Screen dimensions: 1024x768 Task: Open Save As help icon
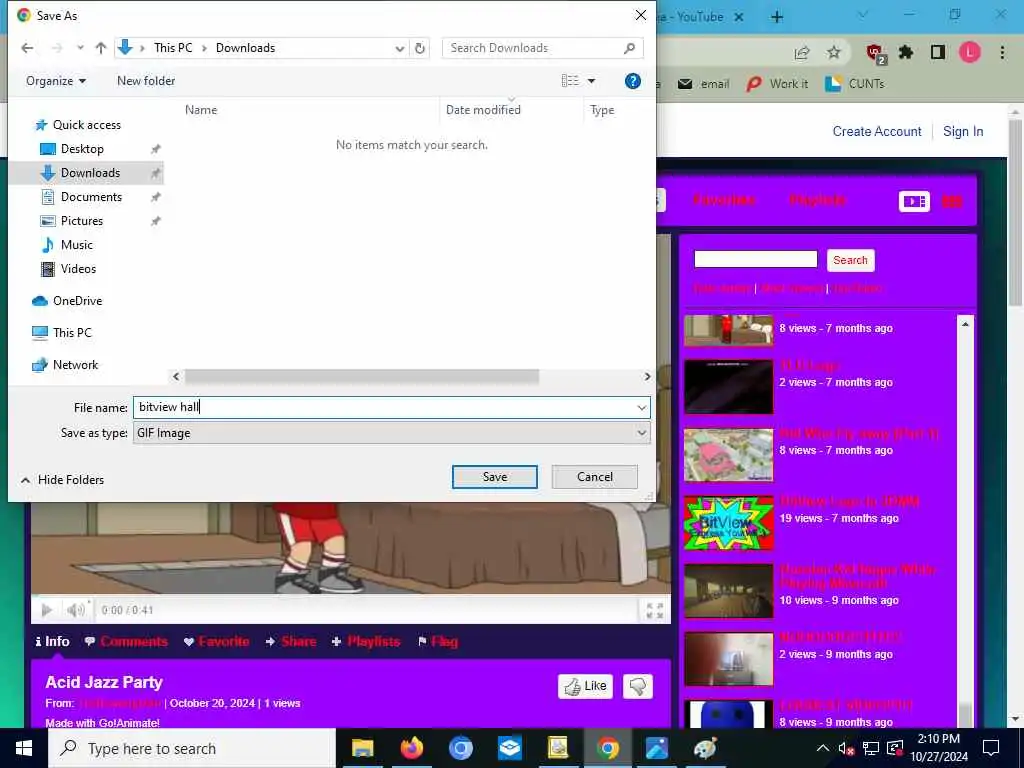[x=632, y=81]
